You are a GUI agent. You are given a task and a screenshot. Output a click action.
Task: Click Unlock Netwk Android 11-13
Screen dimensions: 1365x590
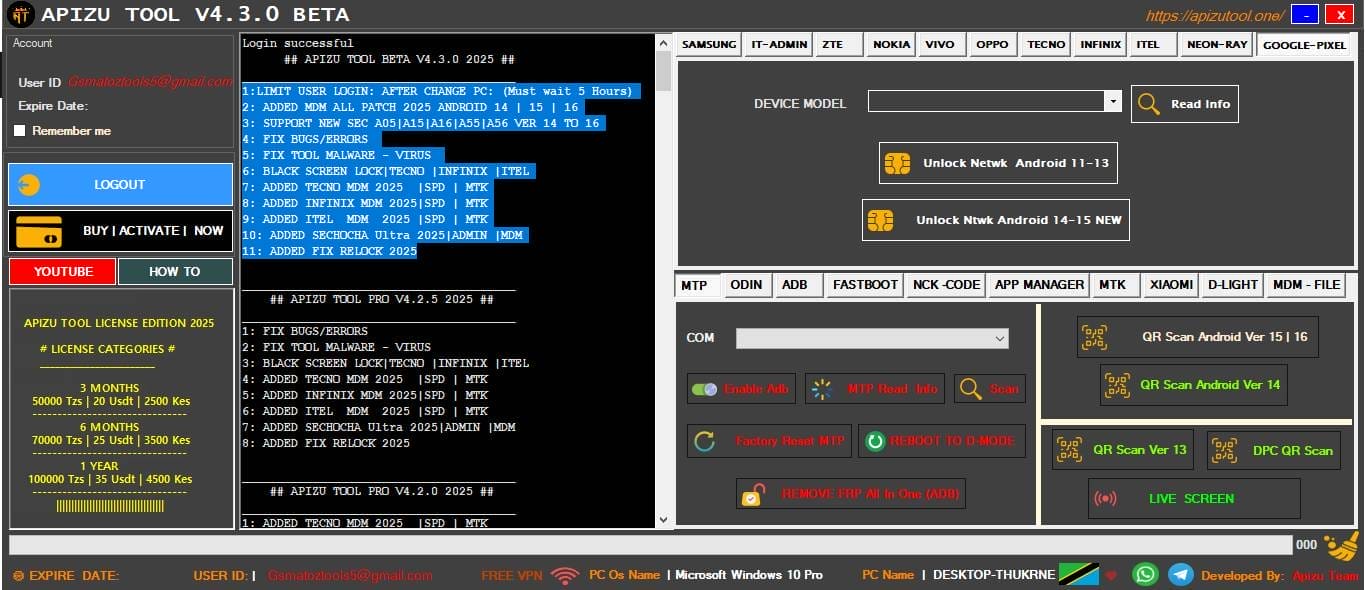tap(997, 163)
